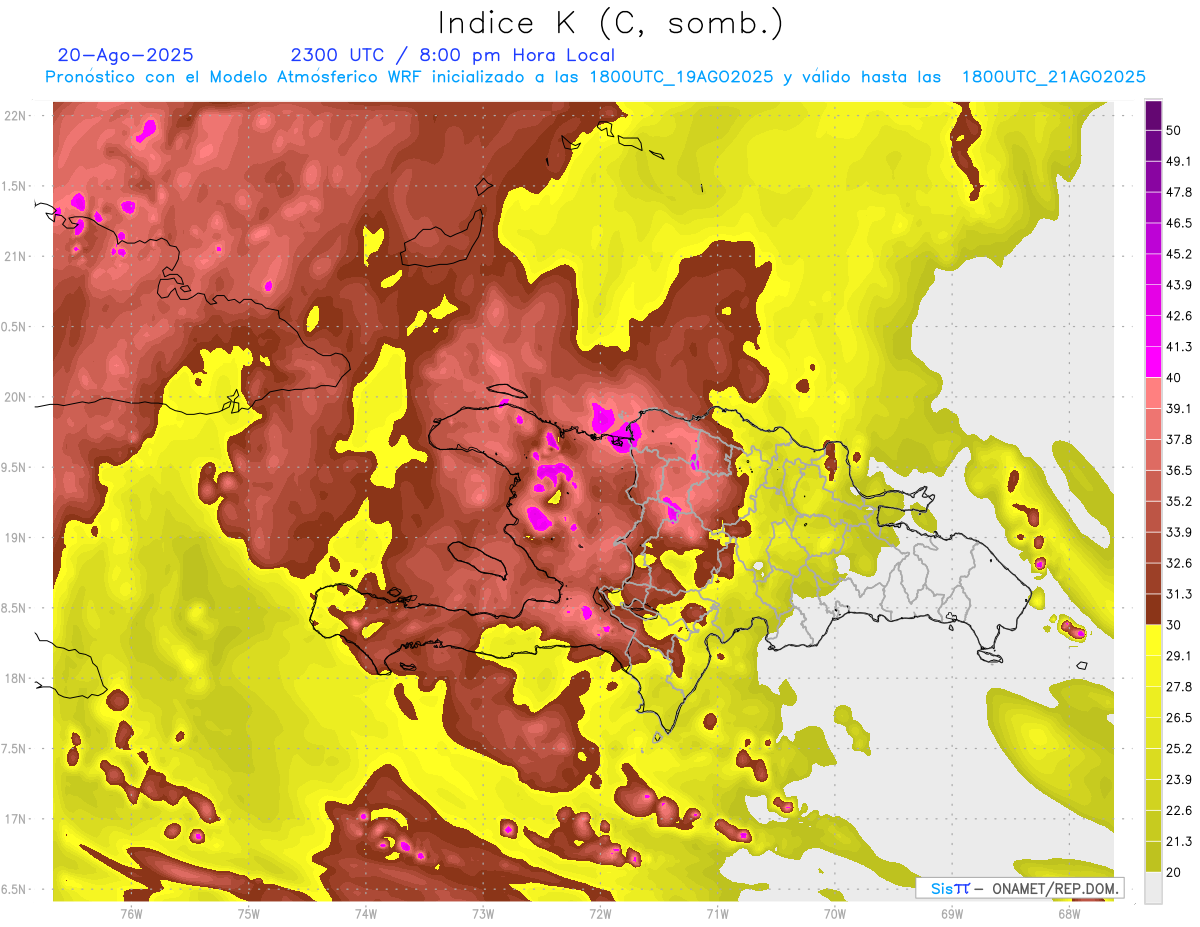
Task: Click the "69W" longitude label
Action: (951, 914)
